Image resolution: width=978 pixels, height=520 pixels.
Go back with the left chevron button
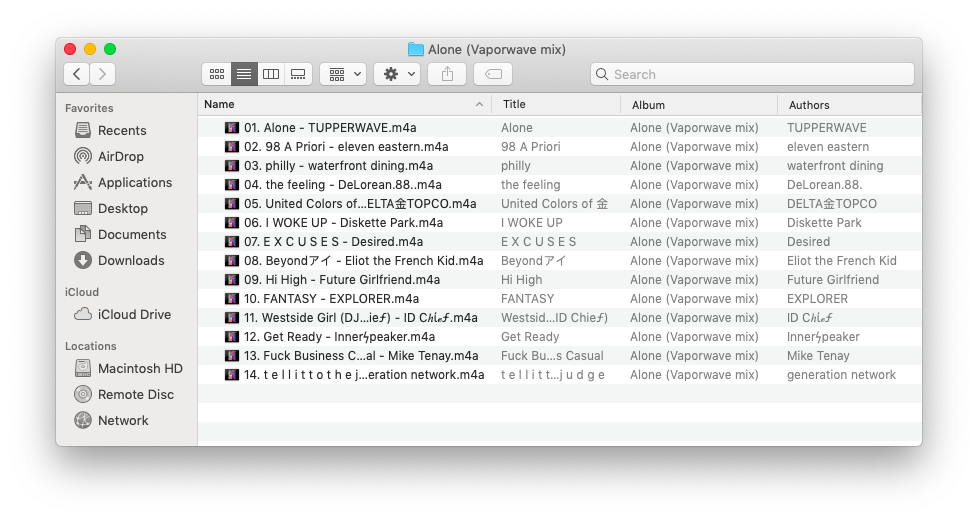(x=77, y=74)
